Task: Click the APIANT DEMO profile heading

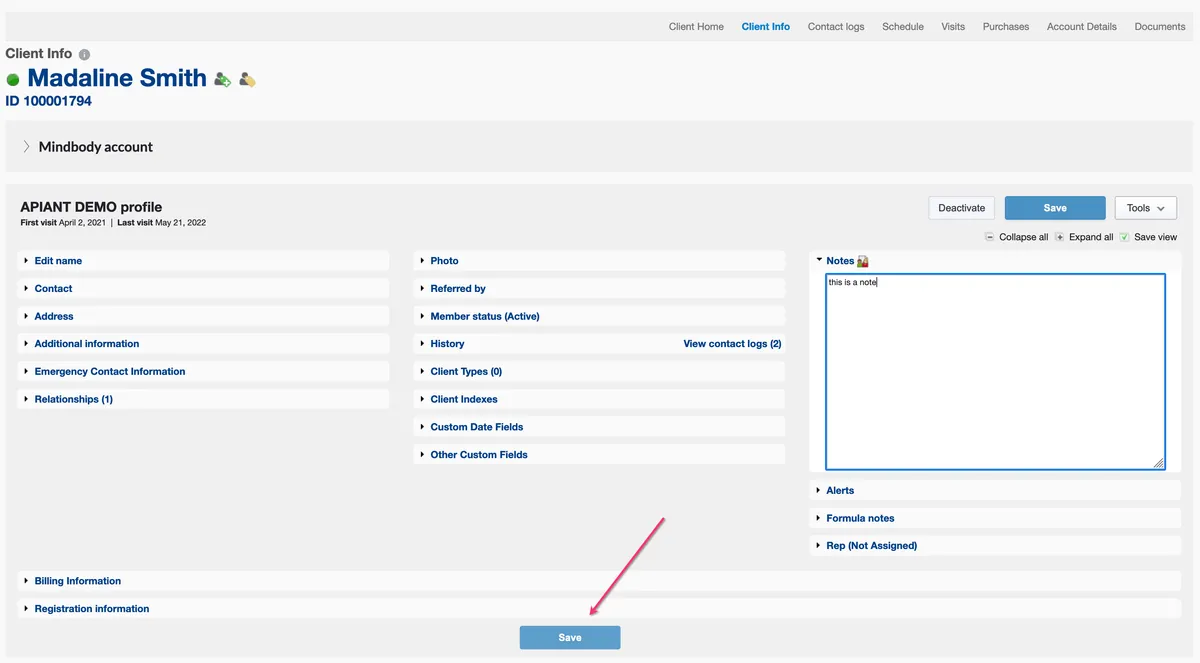Action: 91,207
